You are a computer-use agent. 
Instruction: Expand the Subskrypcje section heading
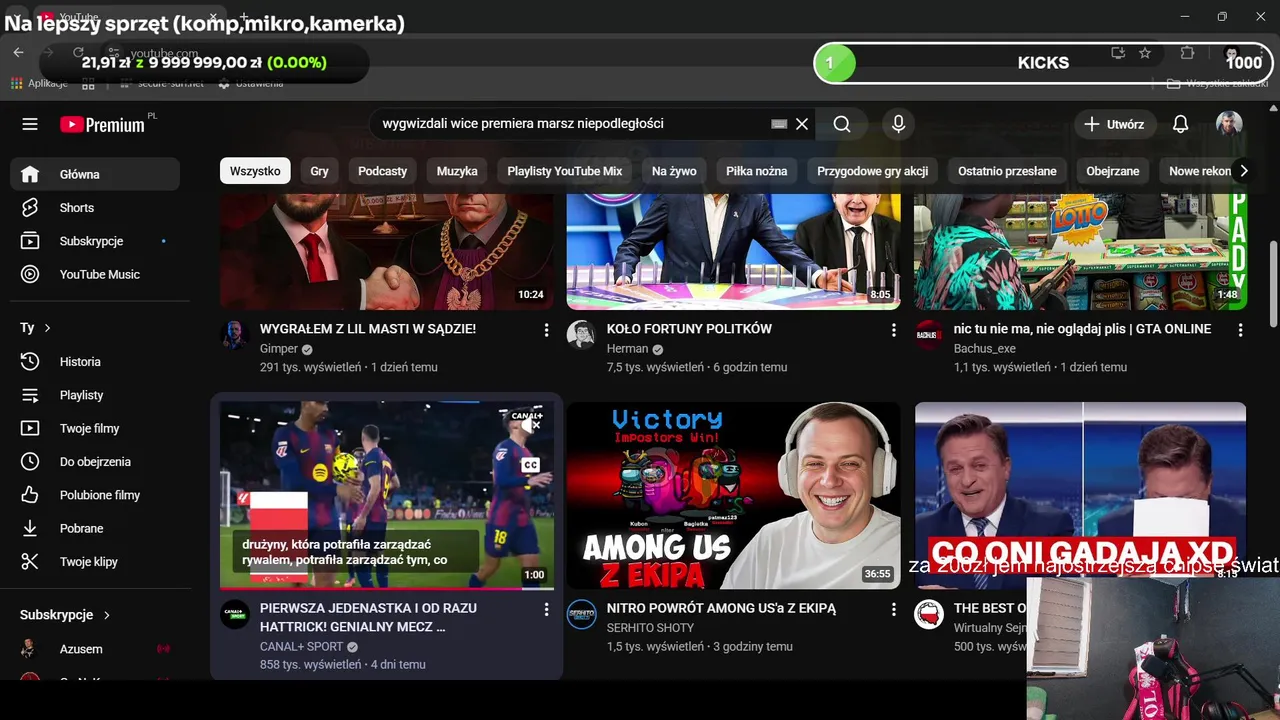coord(65,615)
